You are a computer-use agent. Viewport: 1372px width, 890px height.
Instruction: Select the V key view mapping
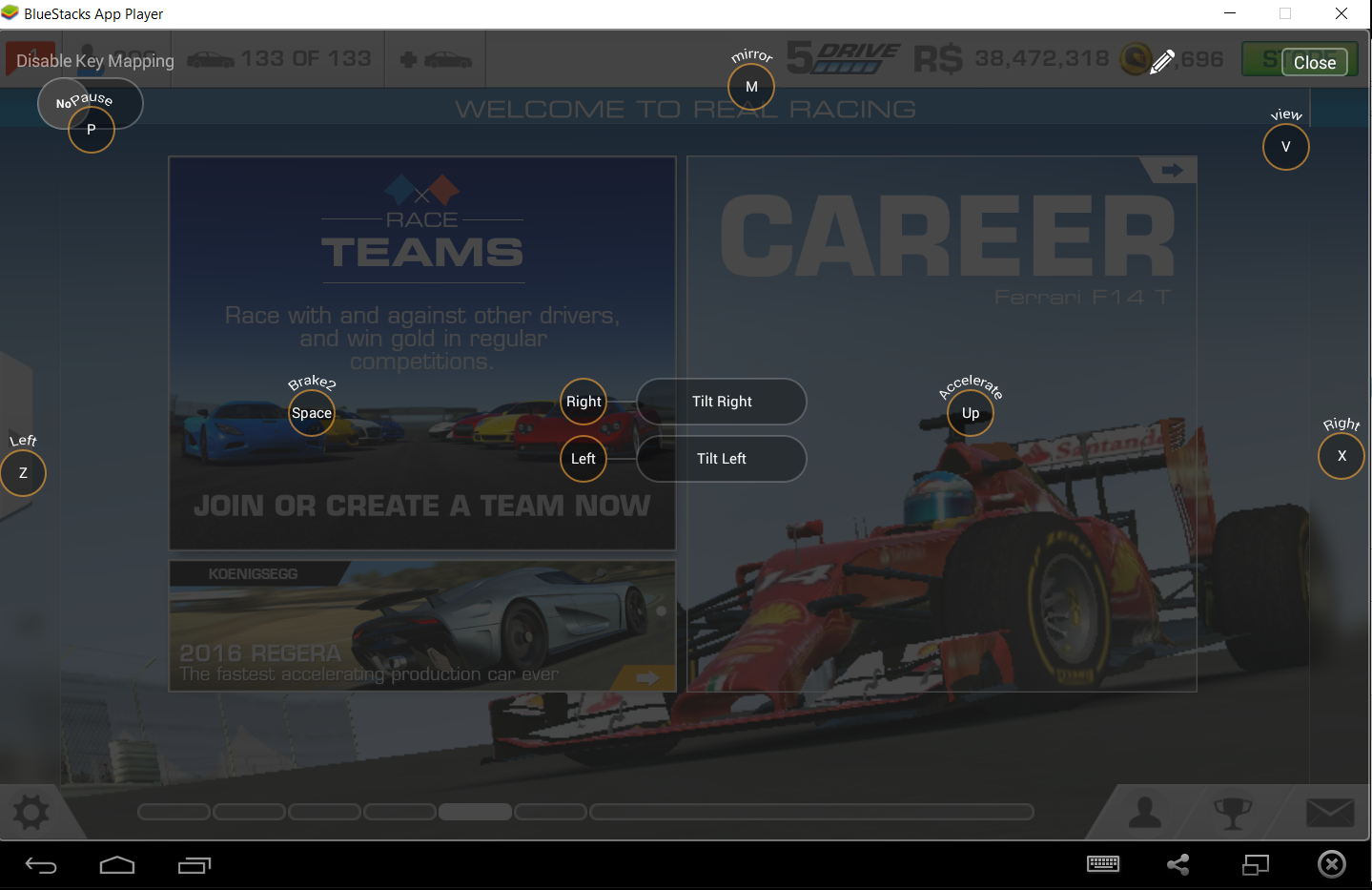coord(1286,147)
